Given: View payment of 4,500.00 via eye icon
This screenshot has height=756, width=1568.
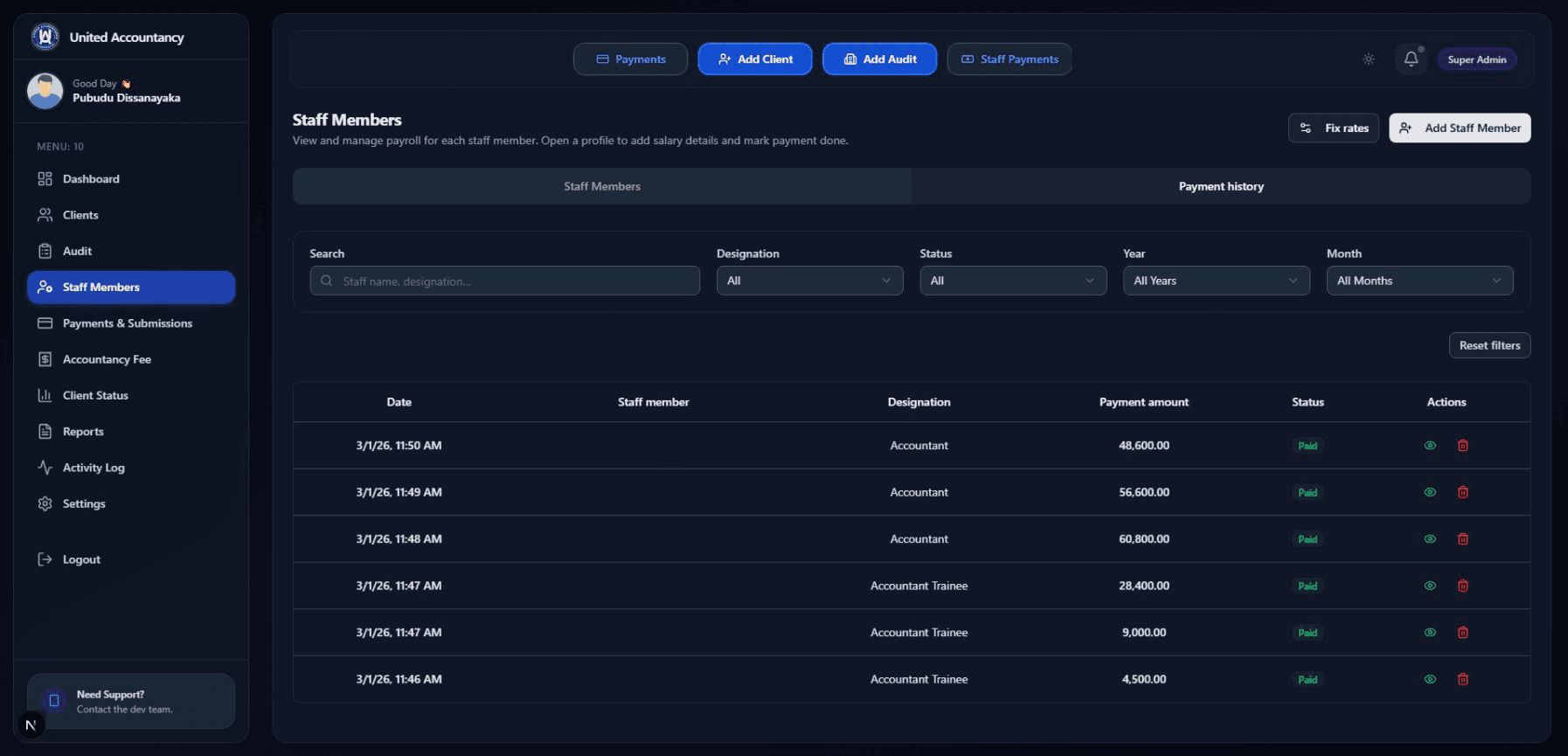Looking at the screenshot, I should pos(1430,679).
